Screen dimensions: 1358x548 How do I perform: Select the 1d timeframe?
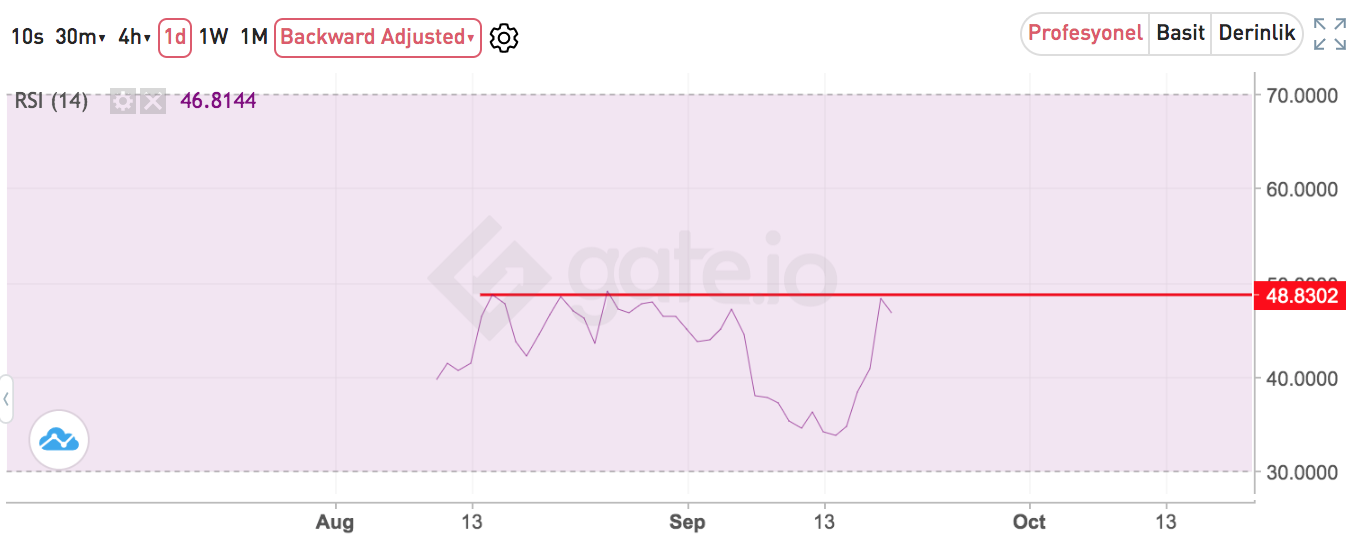click(174, 37)
